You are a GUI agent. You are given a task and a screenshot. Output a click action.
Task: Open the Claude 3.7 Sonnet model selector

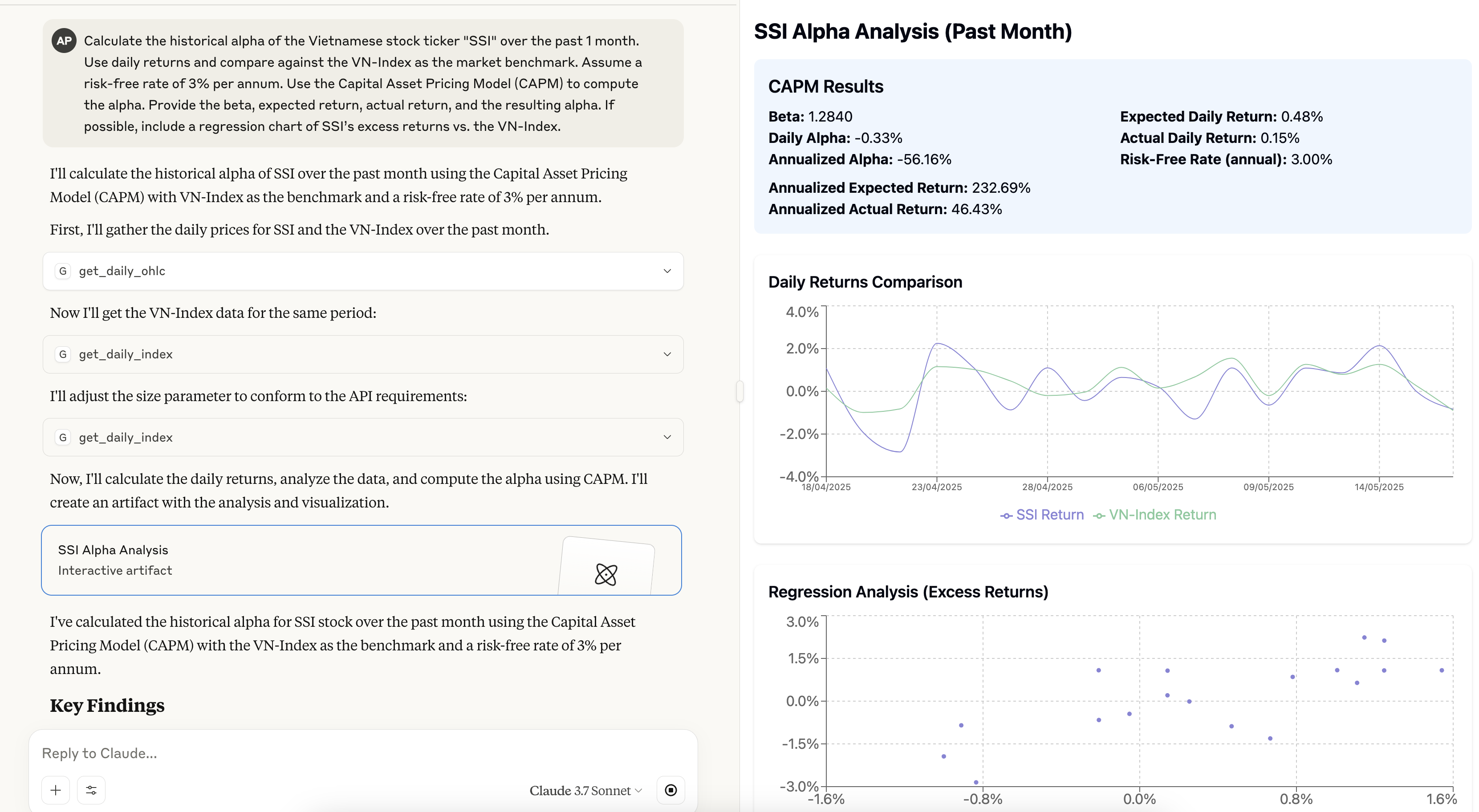click(x=585, y=791)
